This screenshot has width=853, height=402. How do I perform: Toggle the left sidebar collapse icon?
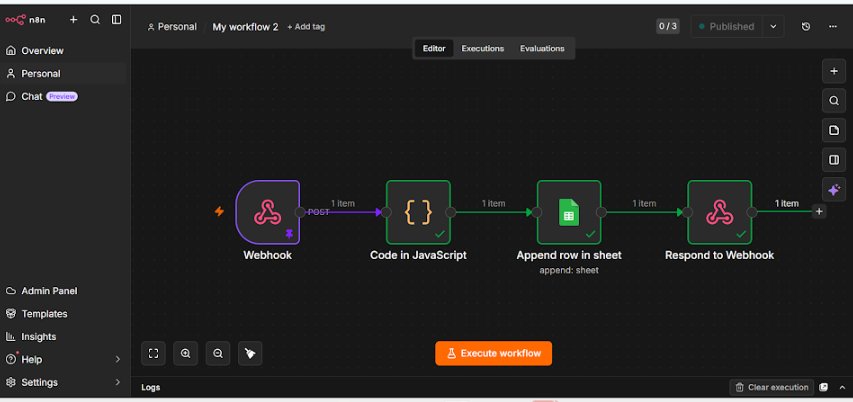coord(116,20)
